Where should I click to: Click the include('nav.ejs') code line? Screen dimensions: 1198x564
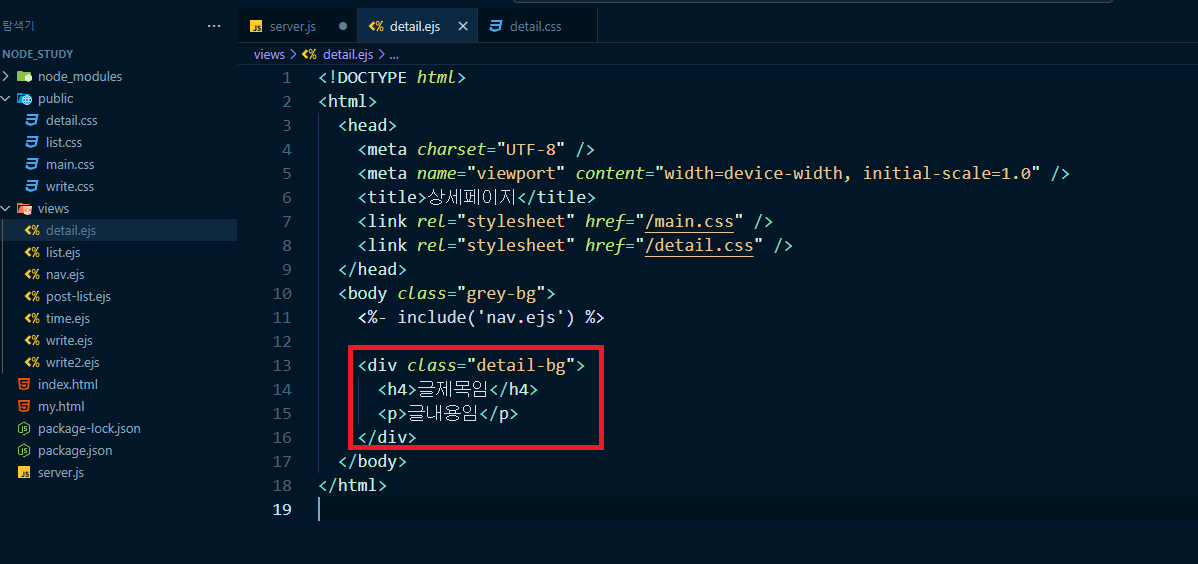pos(481,317)
